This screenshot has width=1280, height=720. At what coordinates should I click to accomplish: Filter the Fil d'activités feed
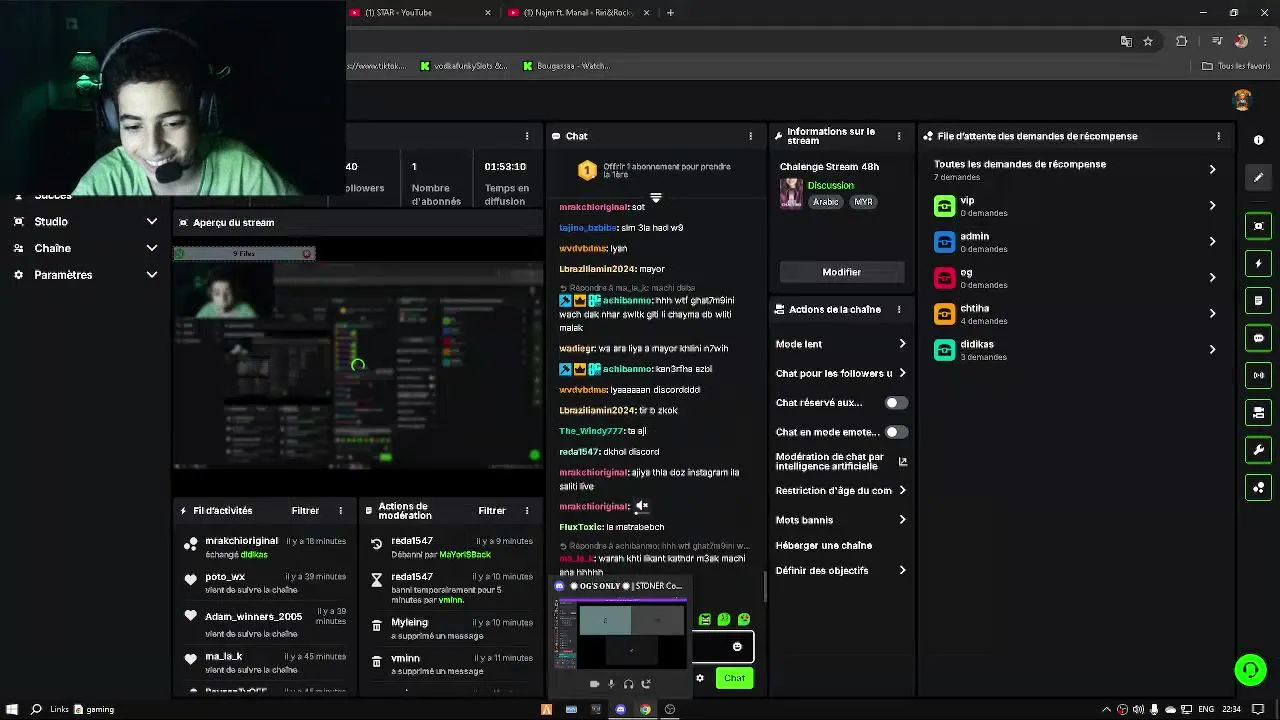[305, 511]
